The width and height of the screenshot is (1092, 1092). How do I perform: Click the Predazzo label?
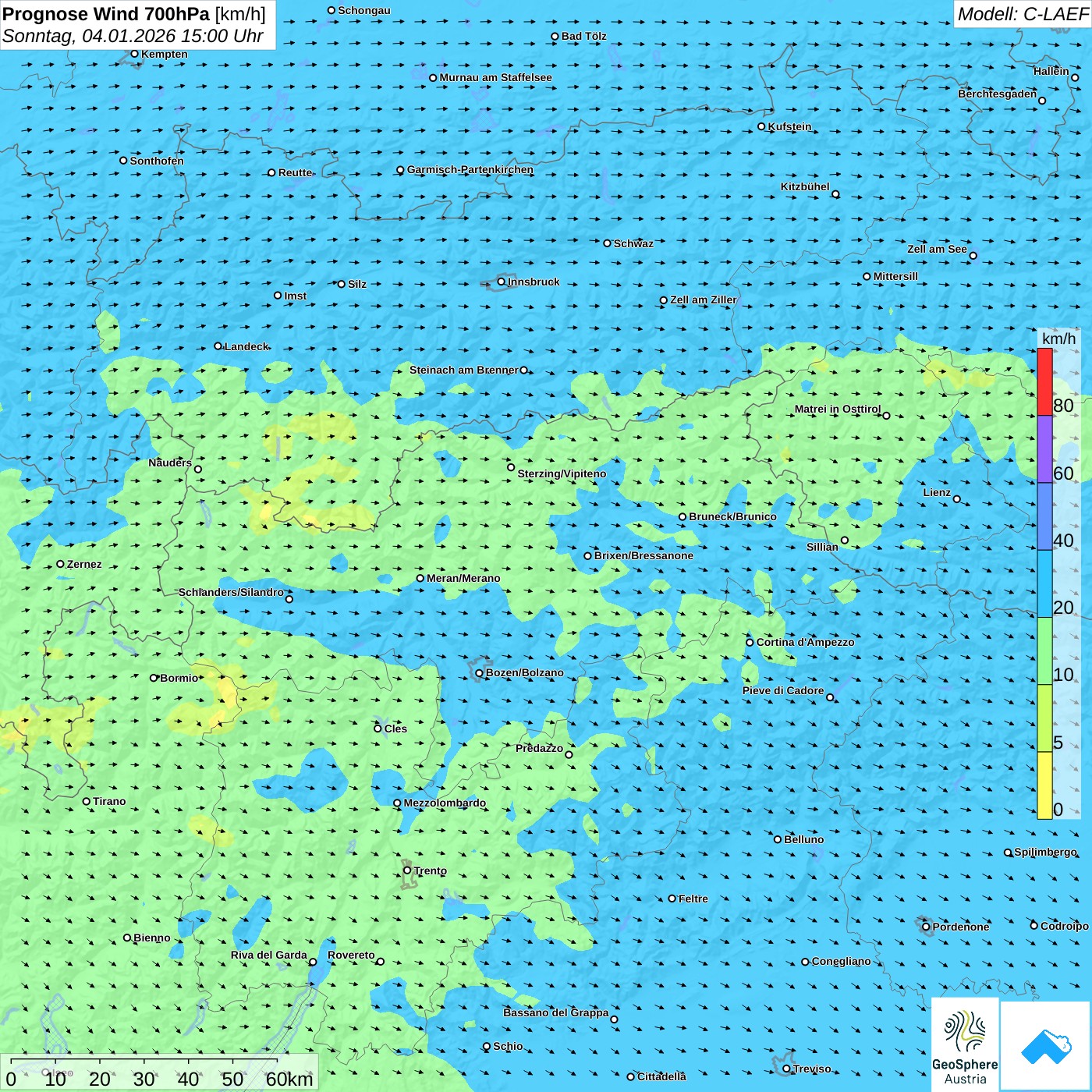(539, 748)
